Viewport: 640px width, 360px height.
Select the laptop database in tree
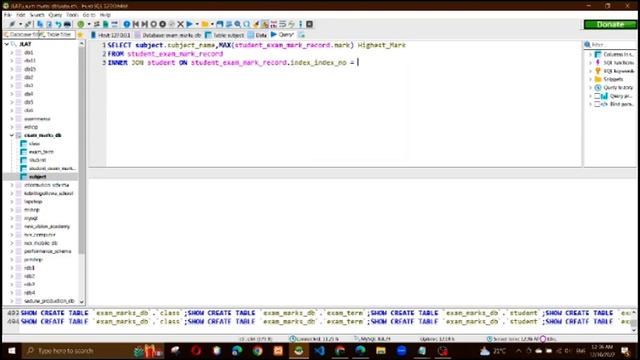tap(33, 202)
